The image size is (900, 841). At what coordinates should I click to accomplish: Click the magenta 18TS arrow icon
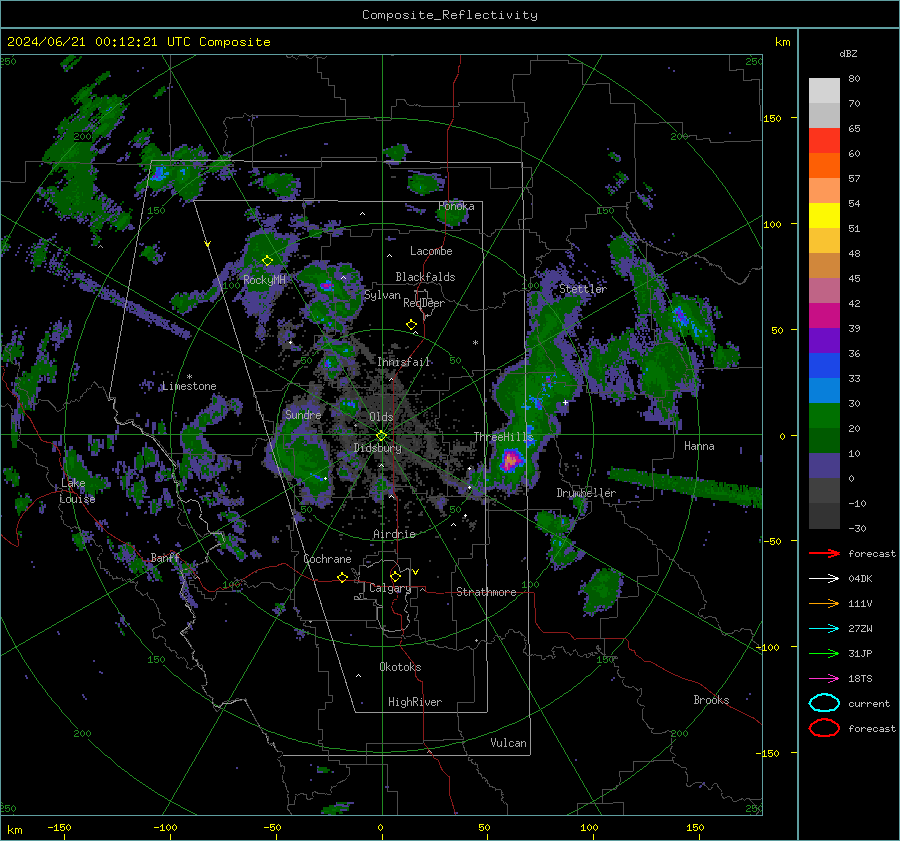[x=824, y=679]
